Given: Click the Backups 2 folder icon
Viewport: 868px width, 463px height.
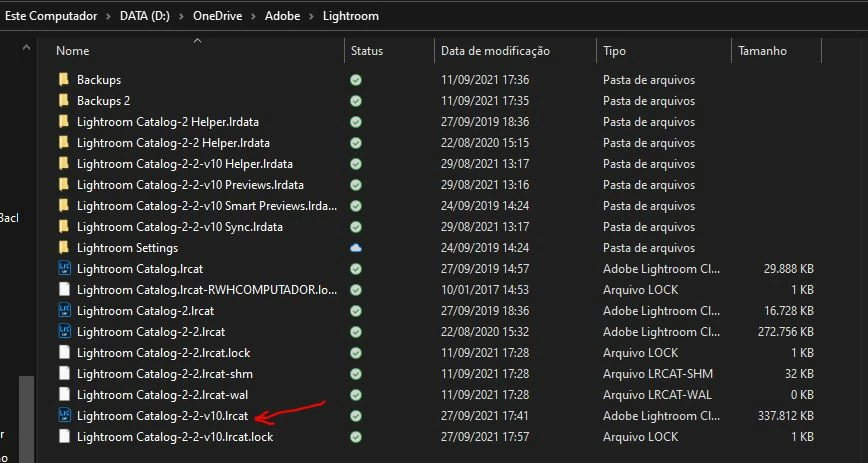Looking at the screenshot, I should pyautogui.click(x=64, y=101).
